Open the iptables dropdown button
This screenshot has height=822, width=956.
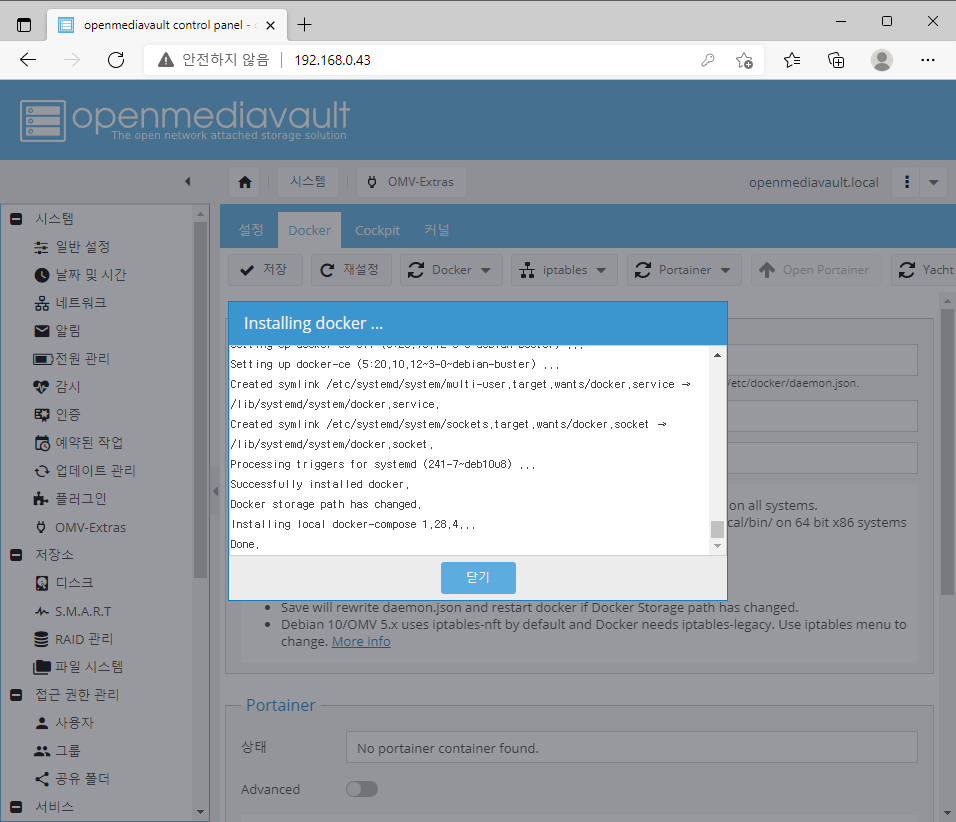[564, 270]
